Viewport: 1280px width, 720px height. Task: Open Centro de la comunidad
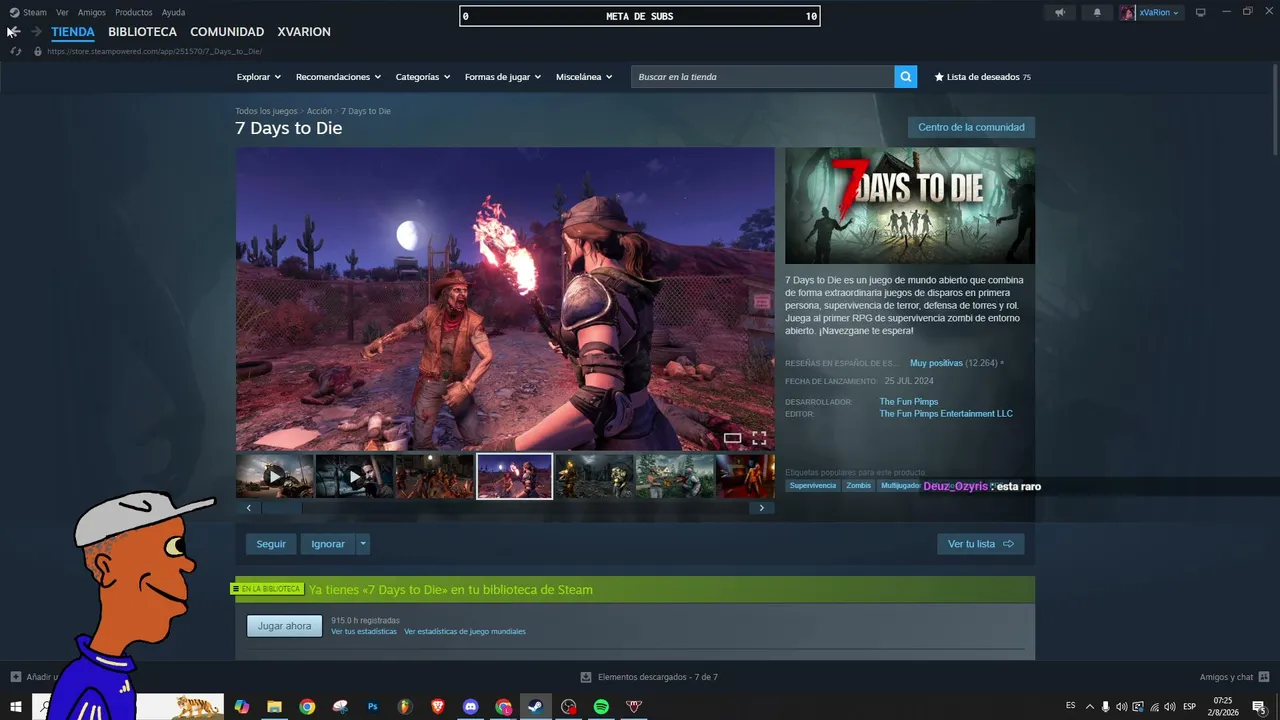click(x=971, y=127)
